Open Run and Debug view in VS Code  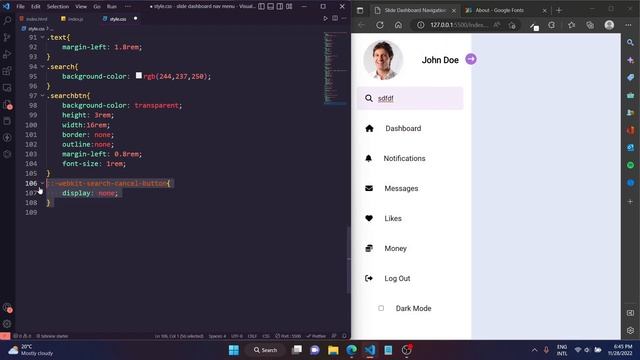click(7, 54)
